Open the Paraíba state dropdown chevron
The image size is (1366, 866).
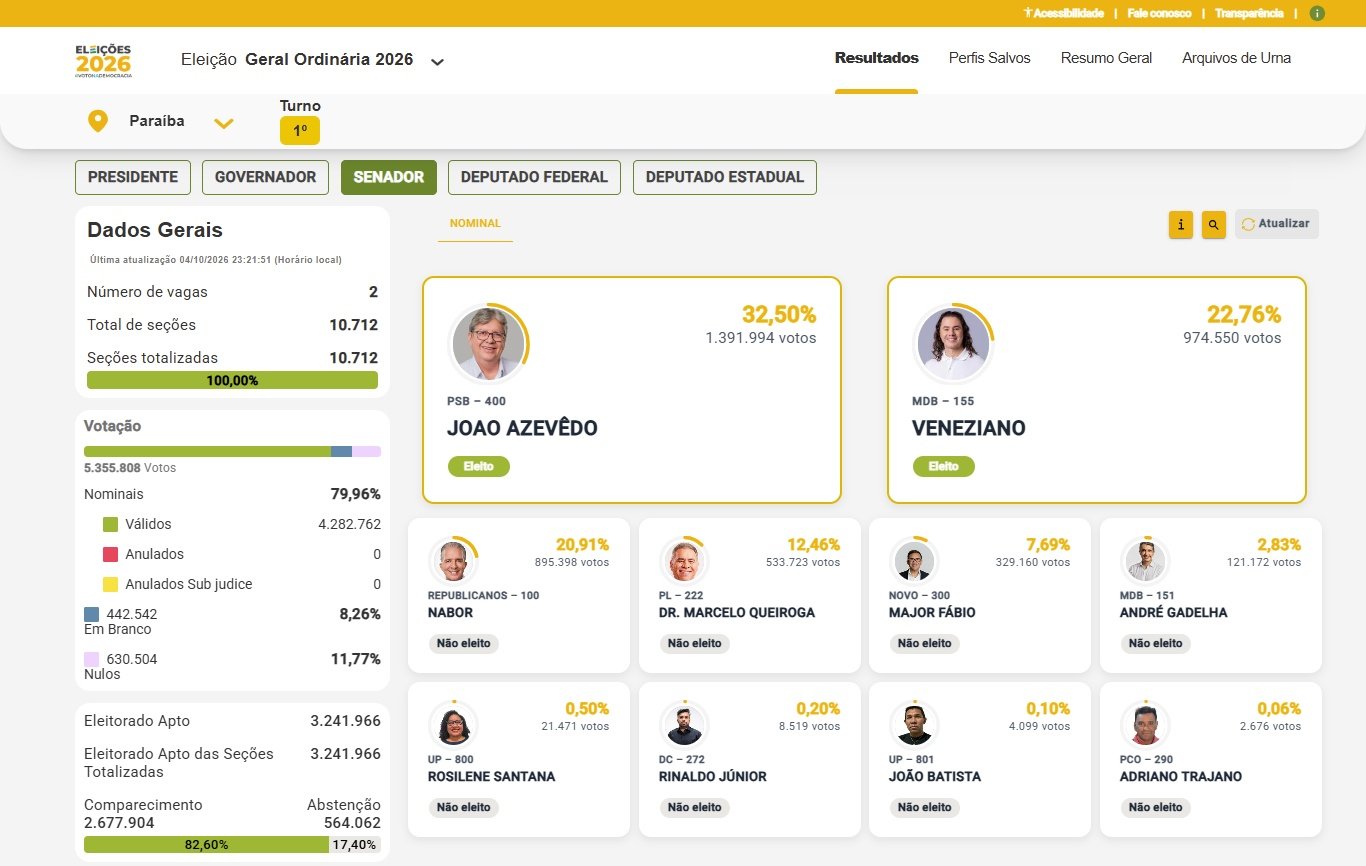coord(224,122)
